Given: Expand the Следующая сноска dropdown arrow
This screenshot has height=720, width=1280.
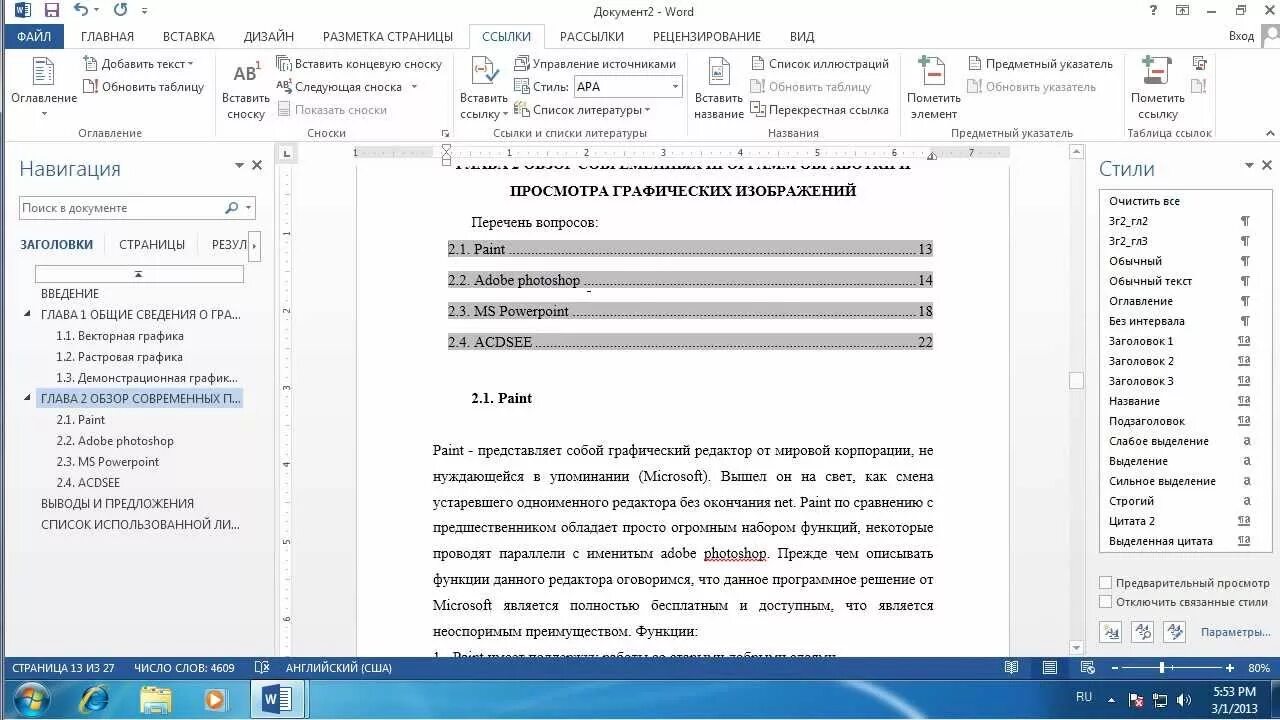Looking at the screenshot, I should [x=414, y=87].
